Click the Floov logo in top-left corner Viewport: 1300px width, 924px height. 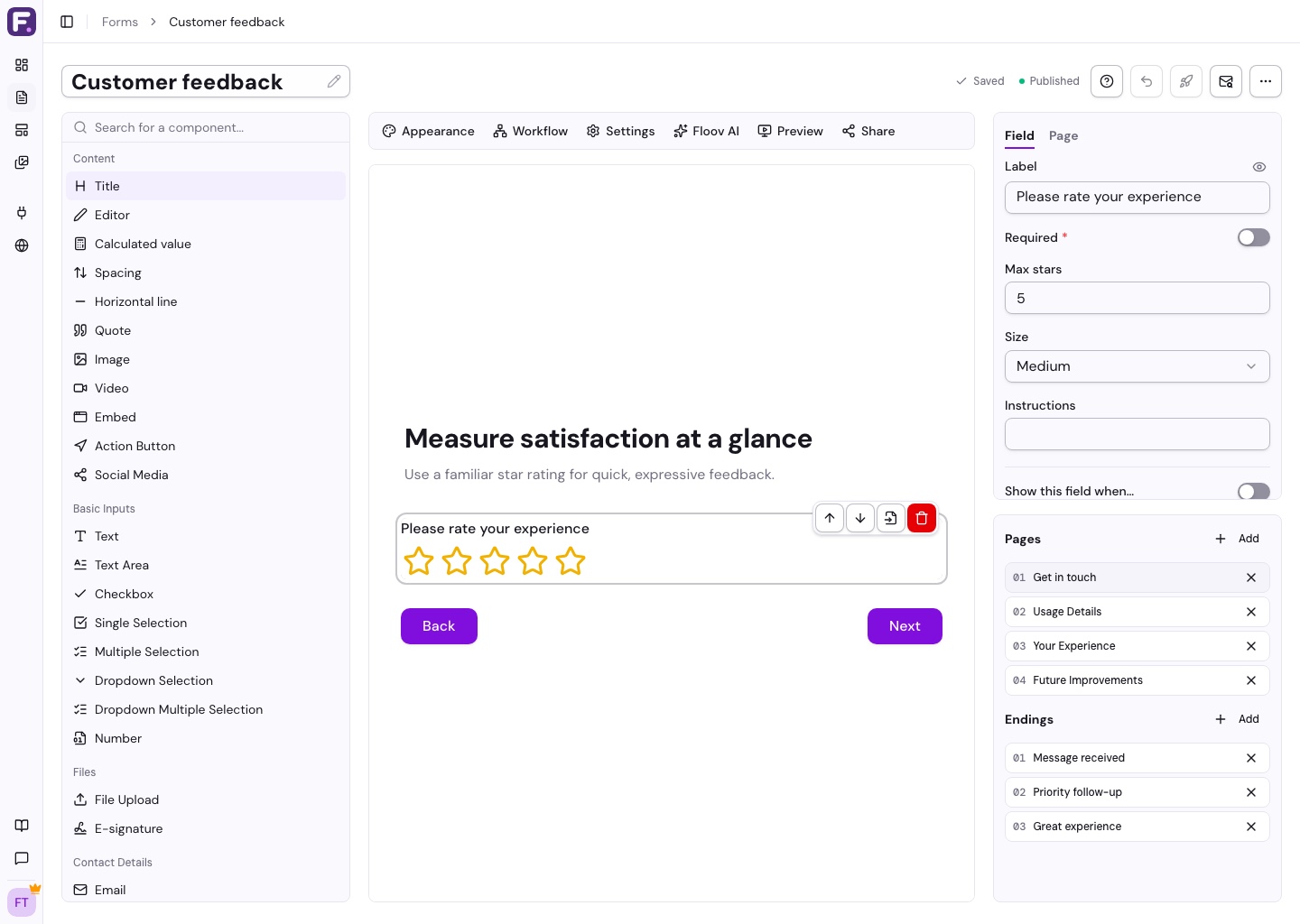(22, 22)
